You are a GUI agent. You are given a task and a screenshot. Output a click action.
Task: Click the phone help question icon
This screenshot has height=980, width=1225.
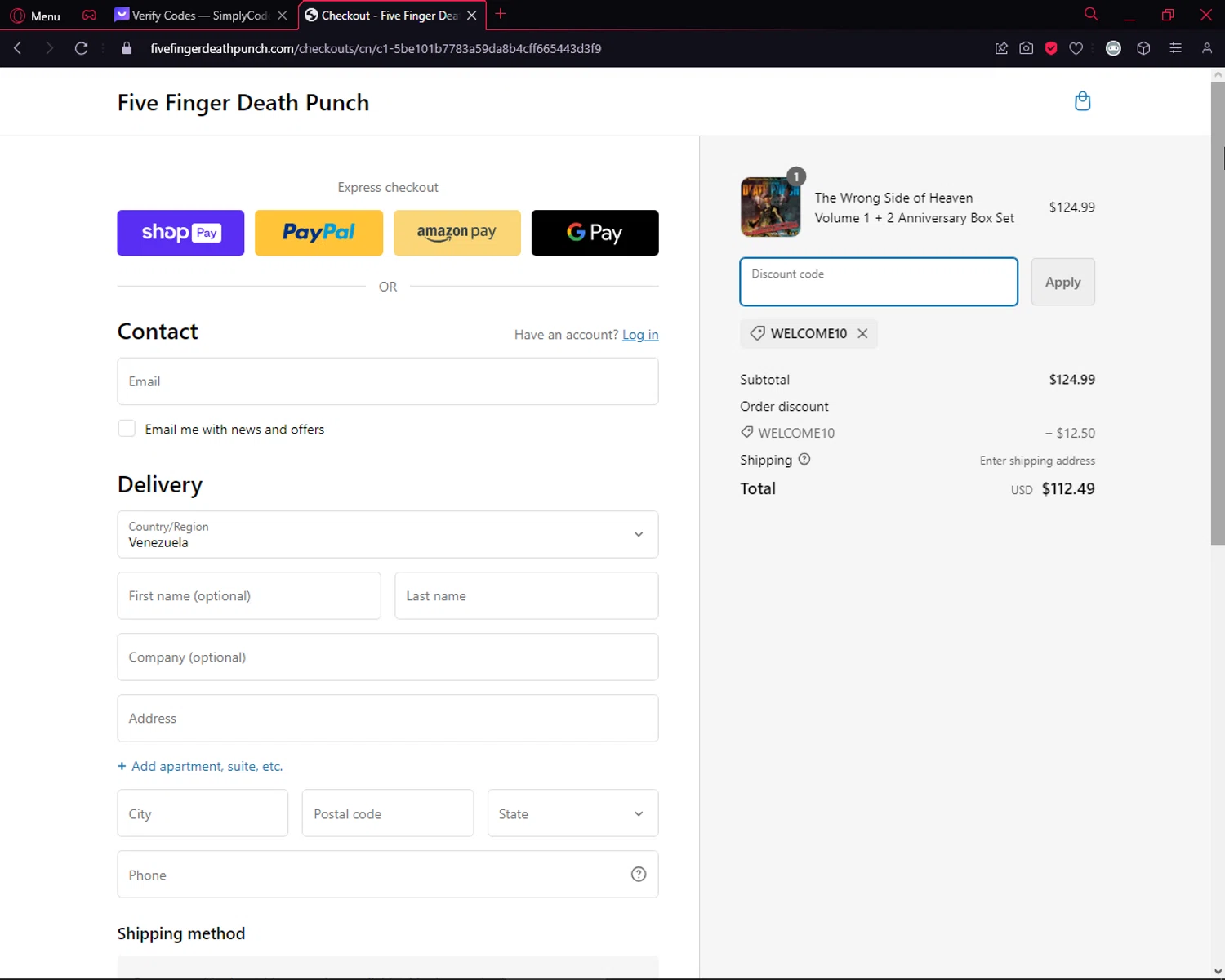click(639, 875)
